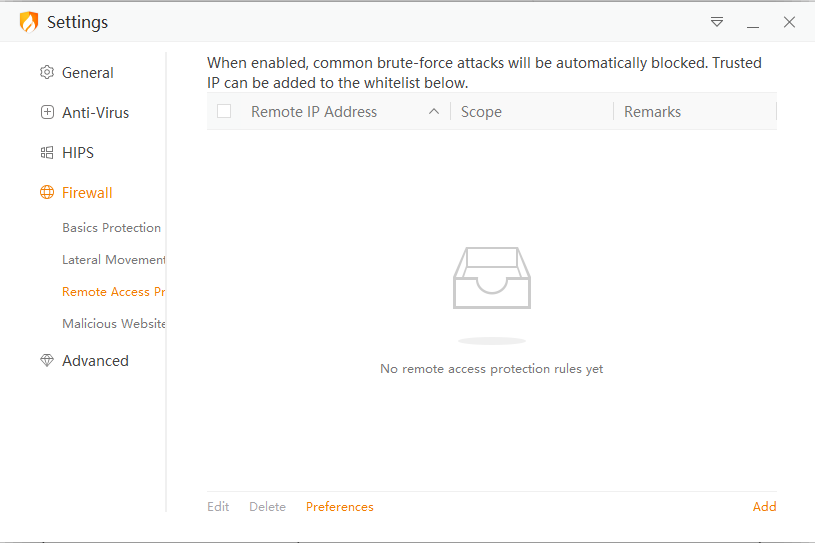This screenshot has width=815, height=543.
Task: Select Remote Access Protection submenu item
Action: tap(114, 292)
